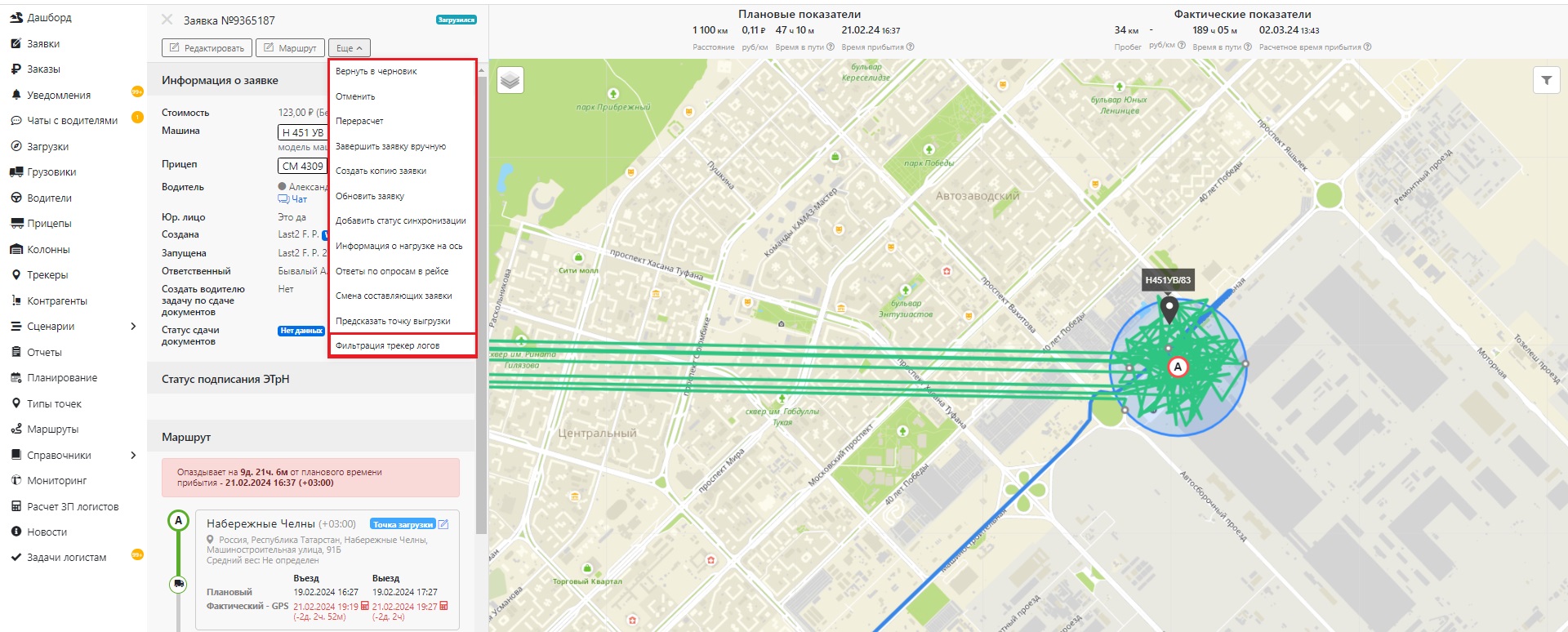The image size is (1568, 632).
Task: Click the edit icon beside Точка загрузки
Action: (x=443, y=524)
